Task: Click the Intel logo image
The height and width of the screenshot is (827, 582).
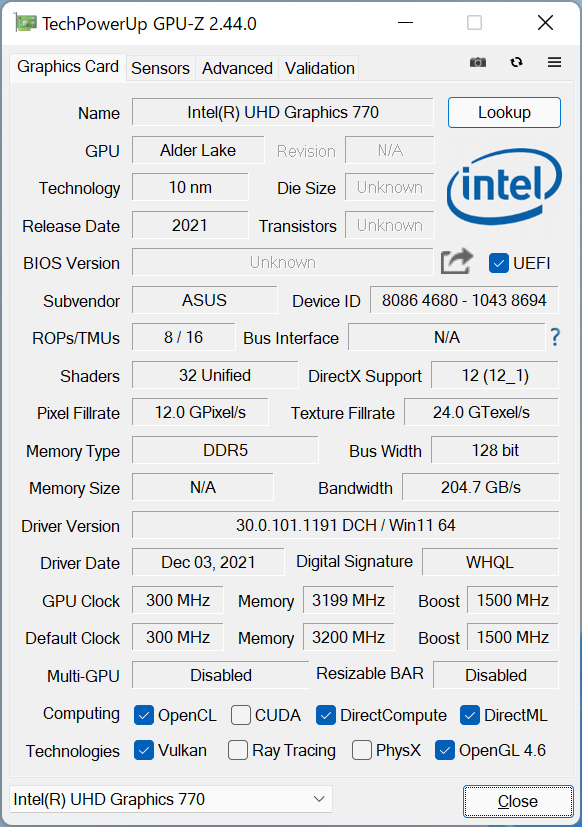Action: [x=504, y=186]
